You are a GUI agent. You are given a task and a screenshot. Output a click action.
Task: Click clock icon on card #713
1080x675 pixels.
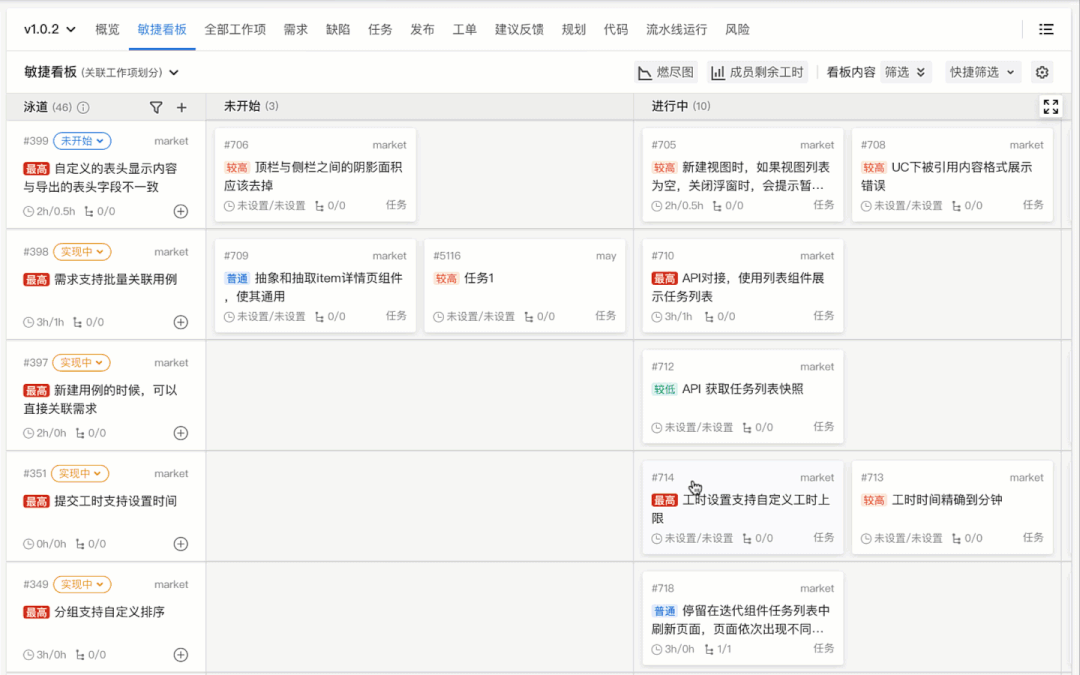(x=866, y=539)
